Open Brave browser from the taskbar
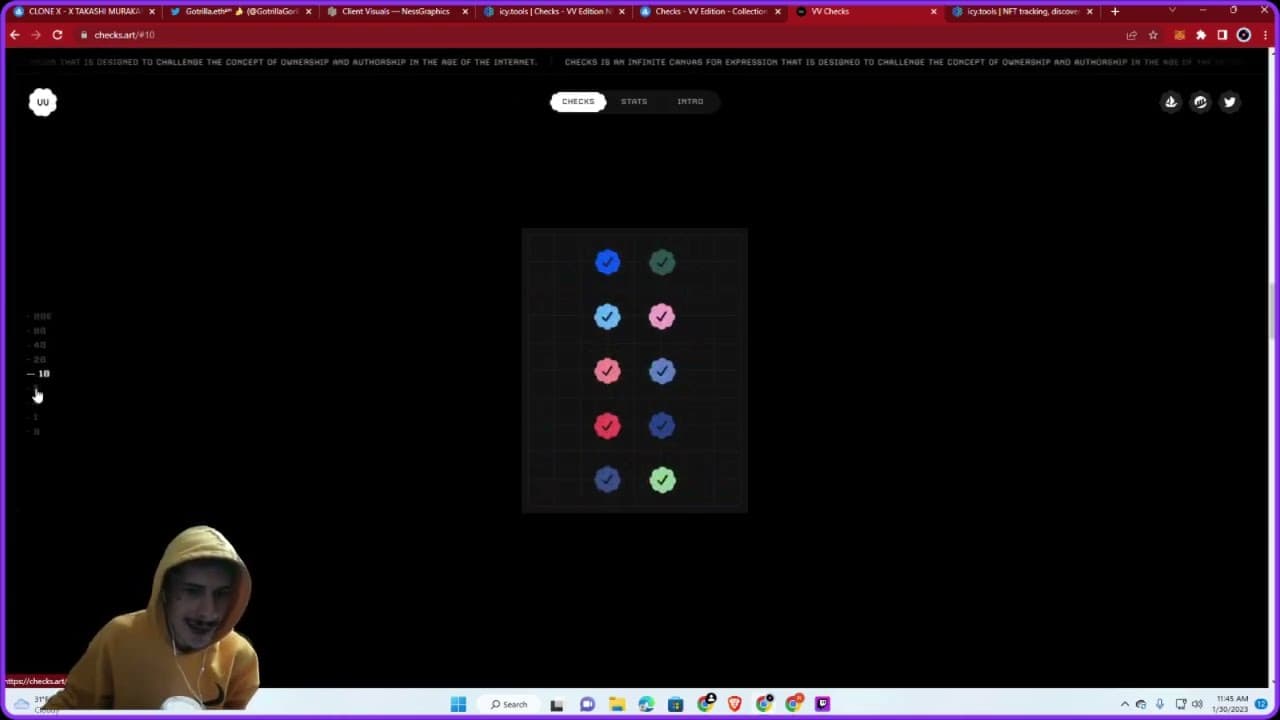 pyautogui.click(x=735, y=704)
